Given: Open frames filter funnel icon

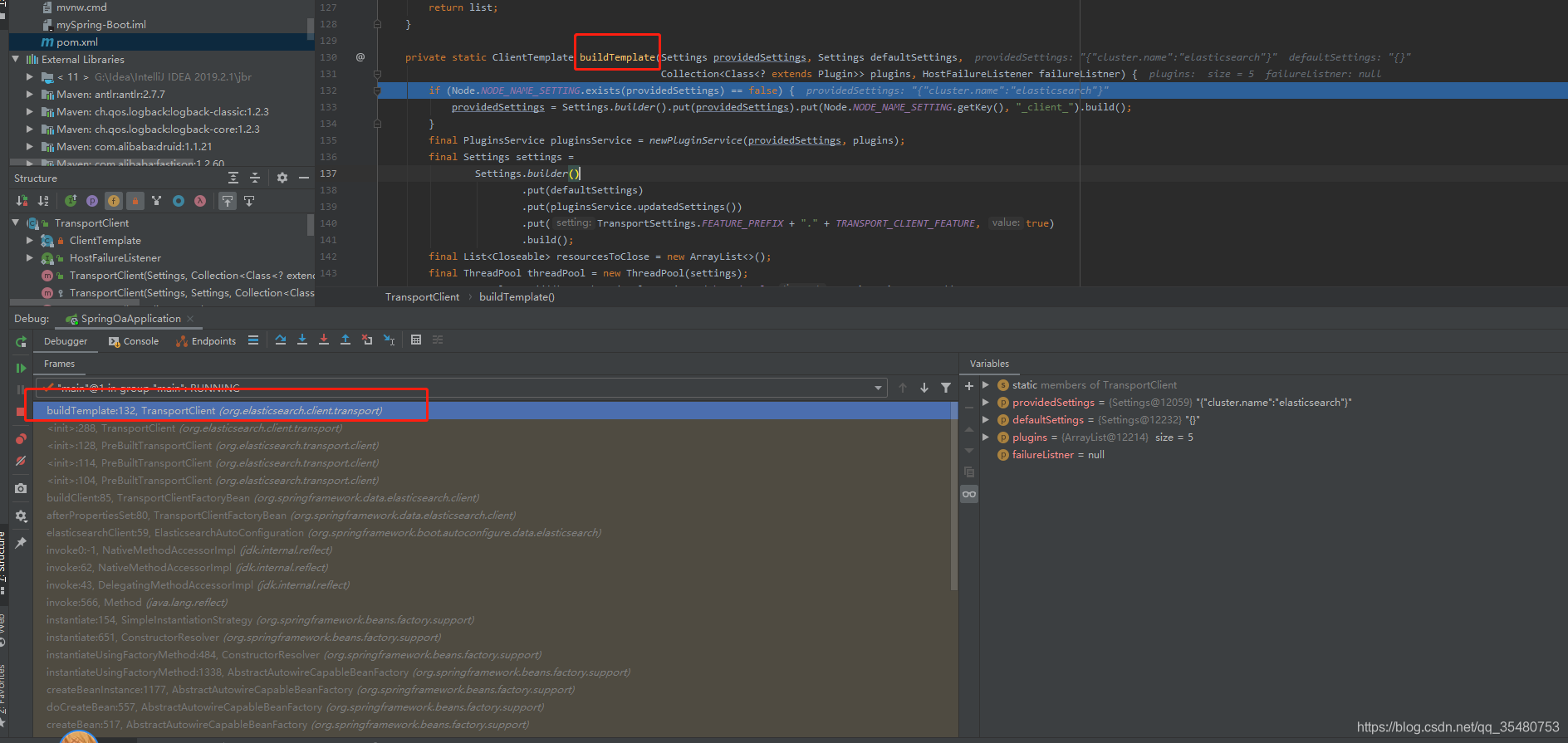Looking at the screenshot, I should [x=945, y=388].
